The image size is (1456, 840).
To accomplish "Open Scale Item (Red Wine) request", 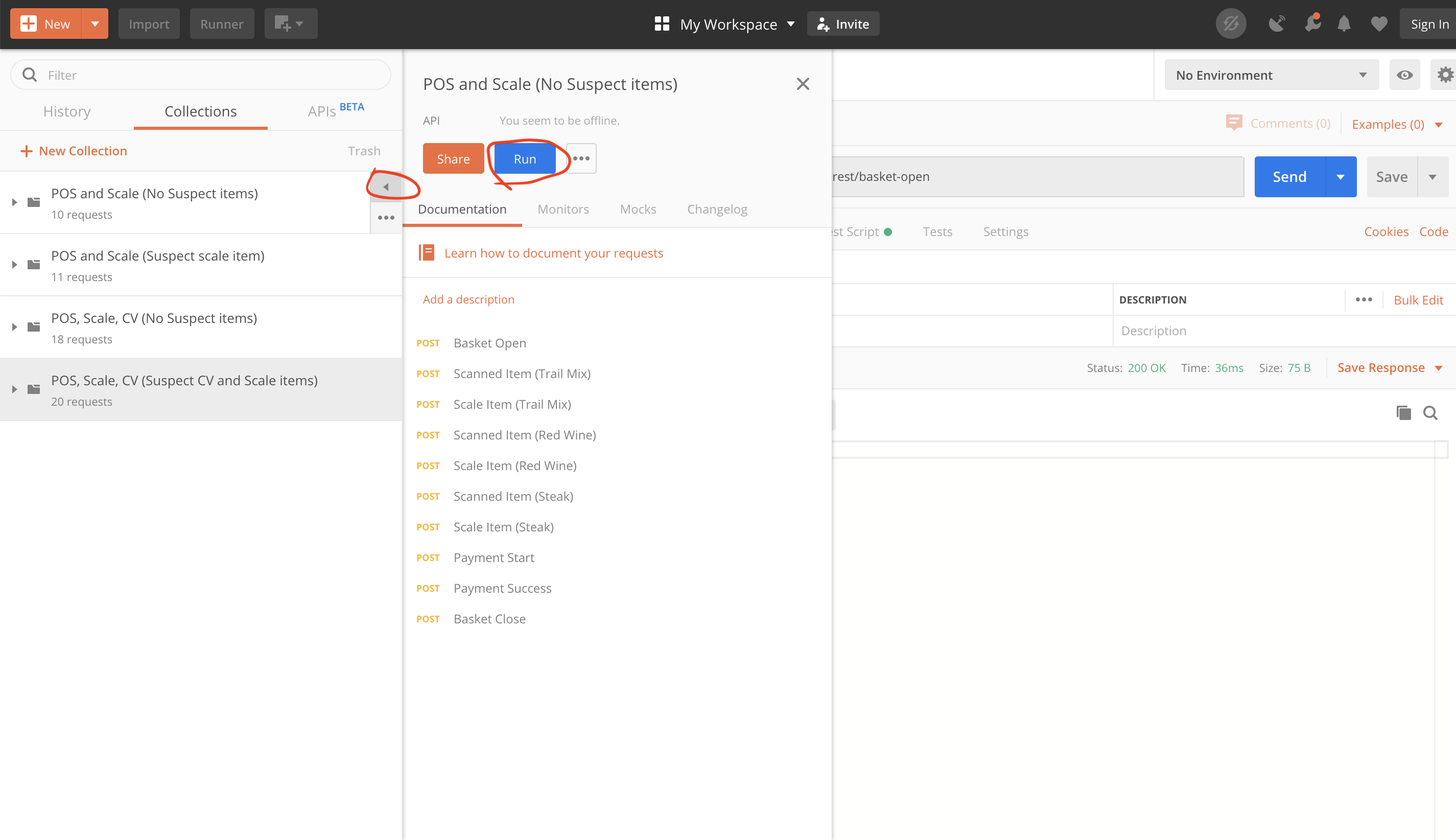I will (x=515, y=465).
